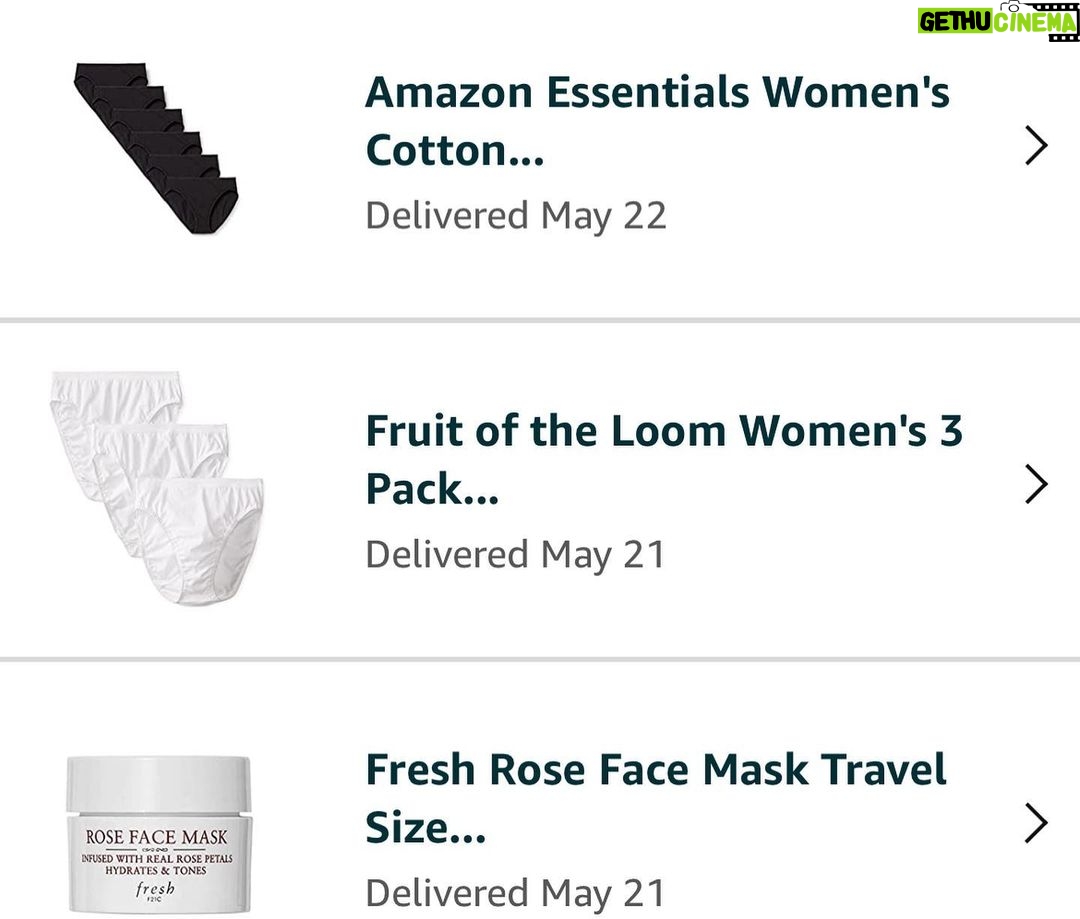Click the fresh brand logo on the jar
This screenshot has width=1080, height=919.
(159, 888)
